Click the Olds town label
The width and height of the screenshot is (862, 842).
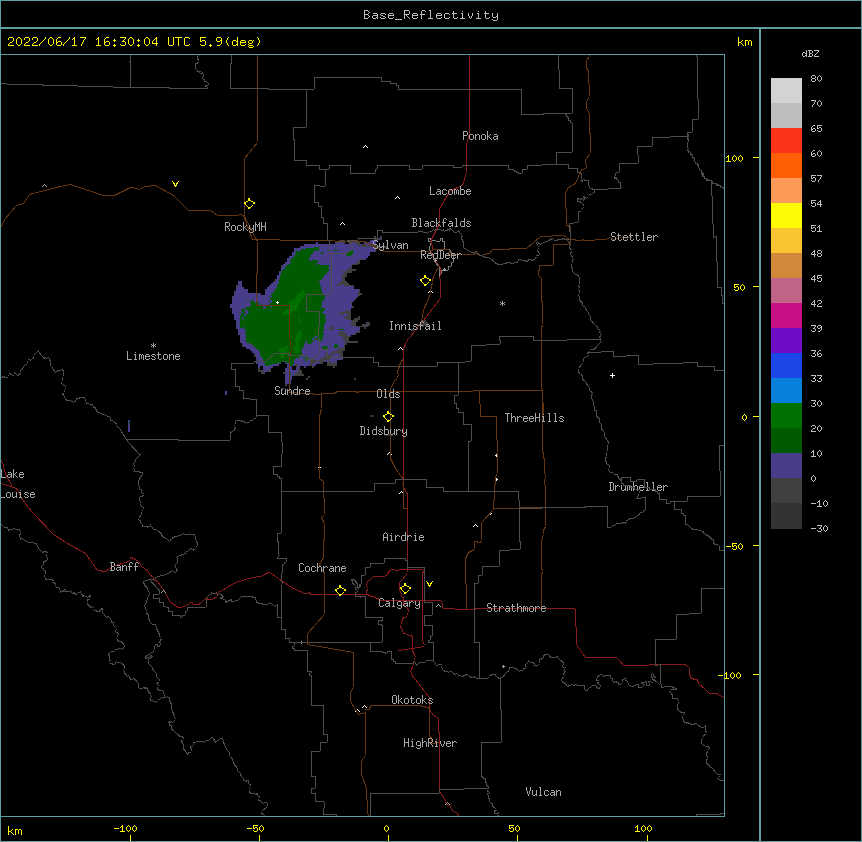pyautogui.click(x=388, y=394)
